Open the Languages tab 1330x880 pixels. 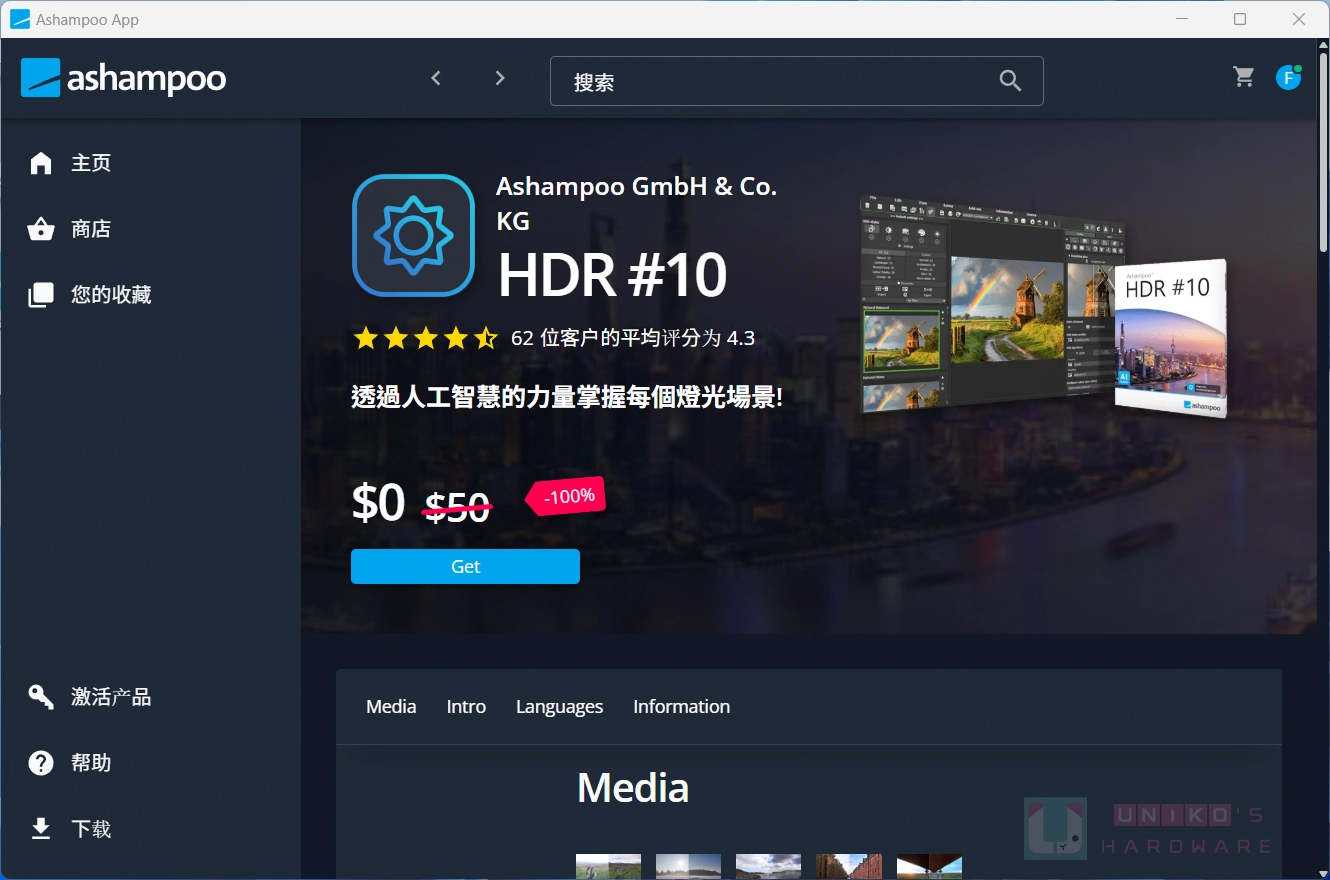(559, 707)
